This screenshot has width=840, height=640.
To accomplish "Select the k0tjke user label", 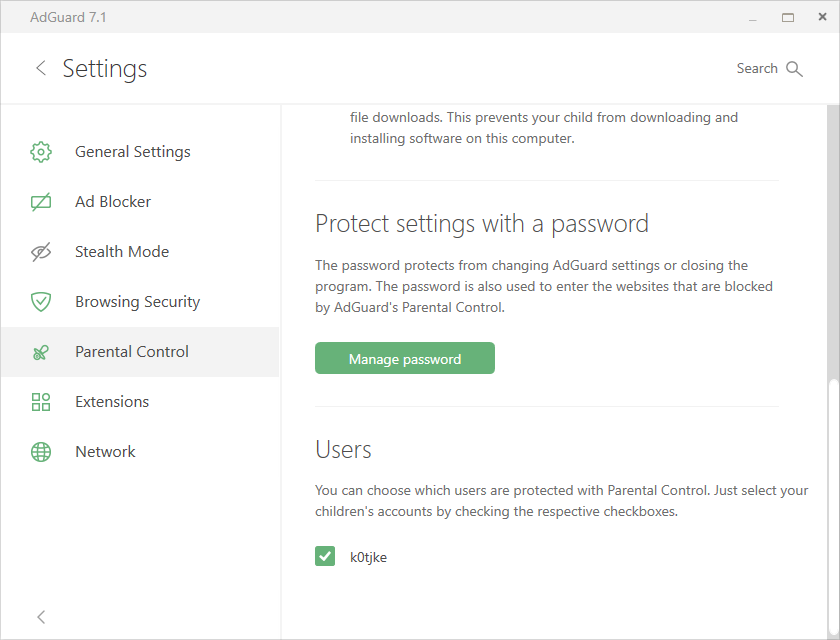I will pyautogui.click(x=368, y=557).
